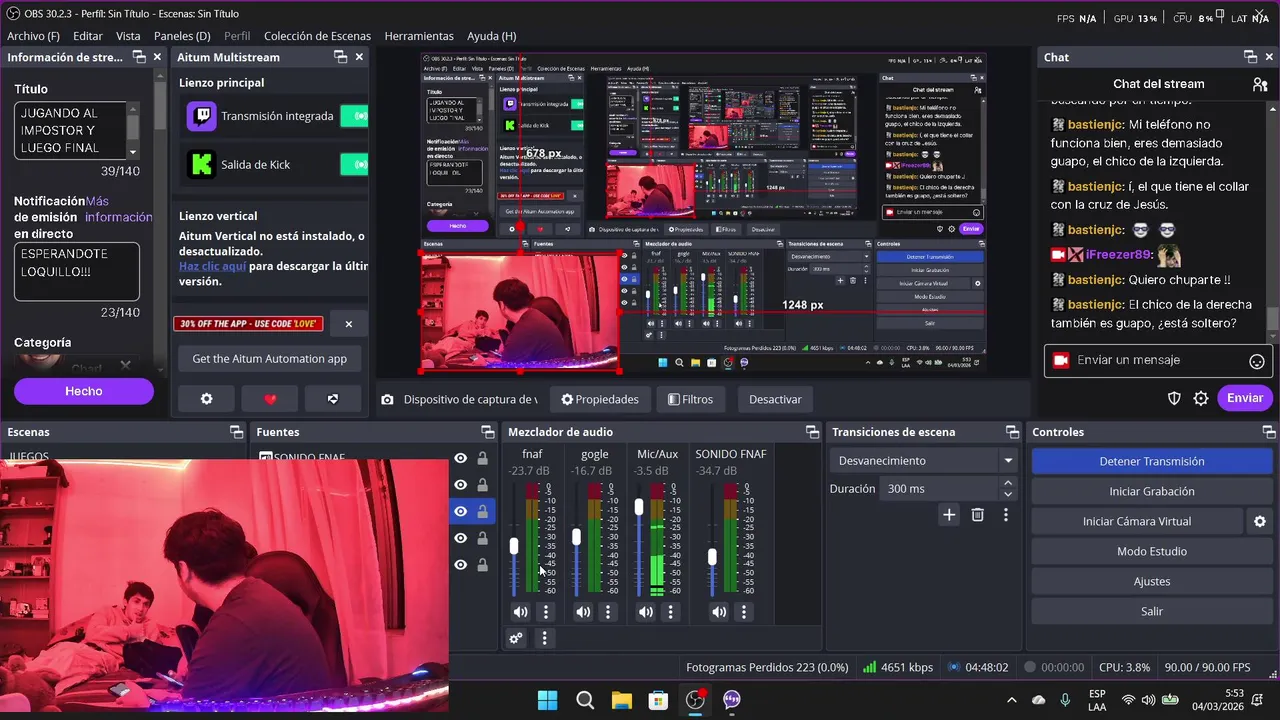The height and width of the screenshot is (720, 1280).
Task: Mute the gogle audio channel
Action: [583, 612]
